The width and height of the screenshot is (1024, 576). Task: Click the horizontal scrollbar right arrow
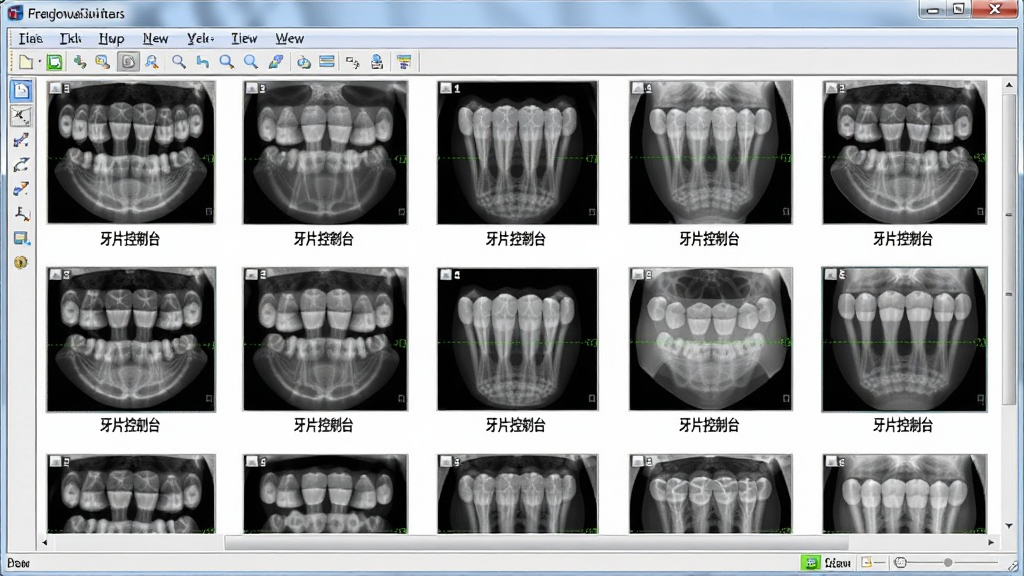click(x=991, y=542)
